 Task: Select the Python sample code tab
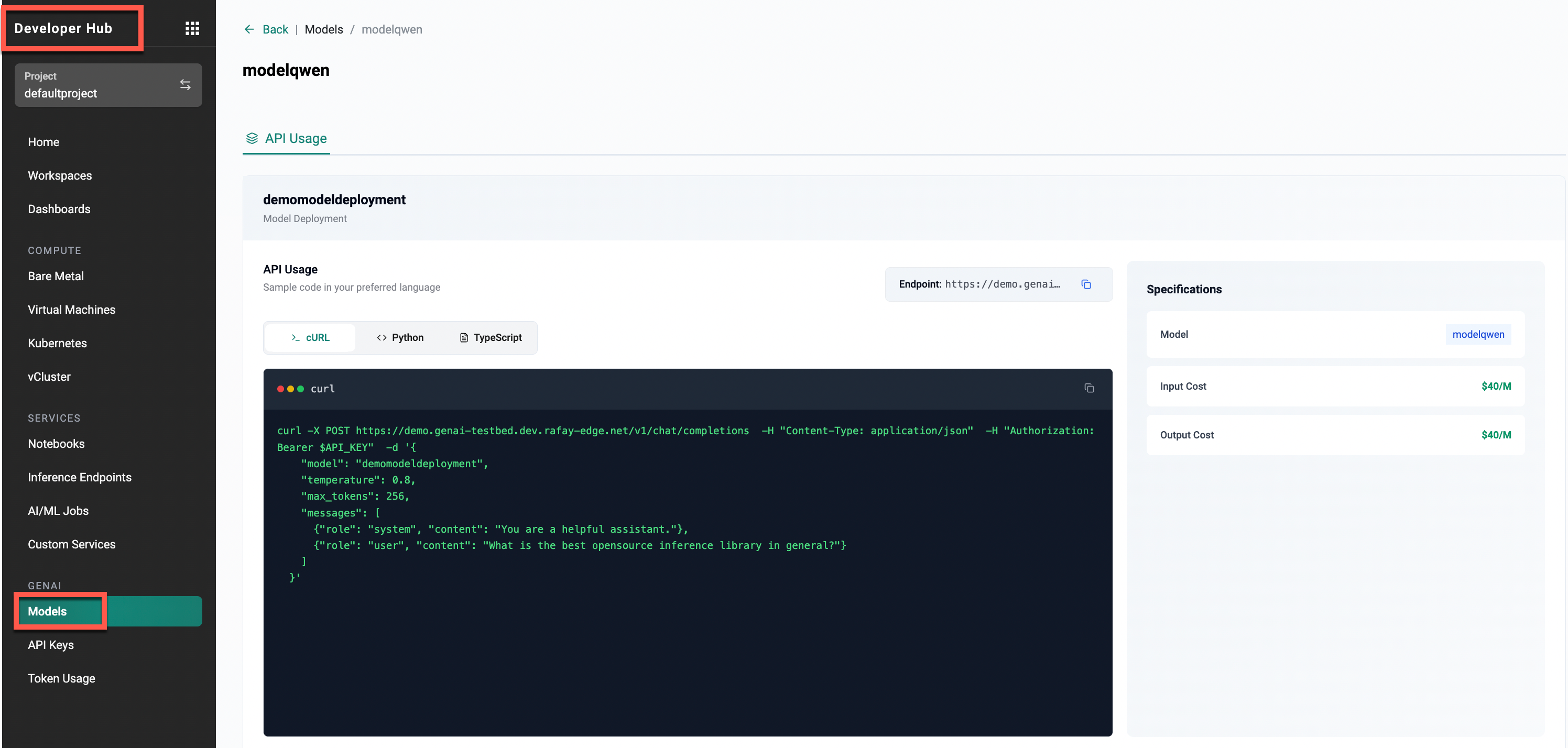400,338
